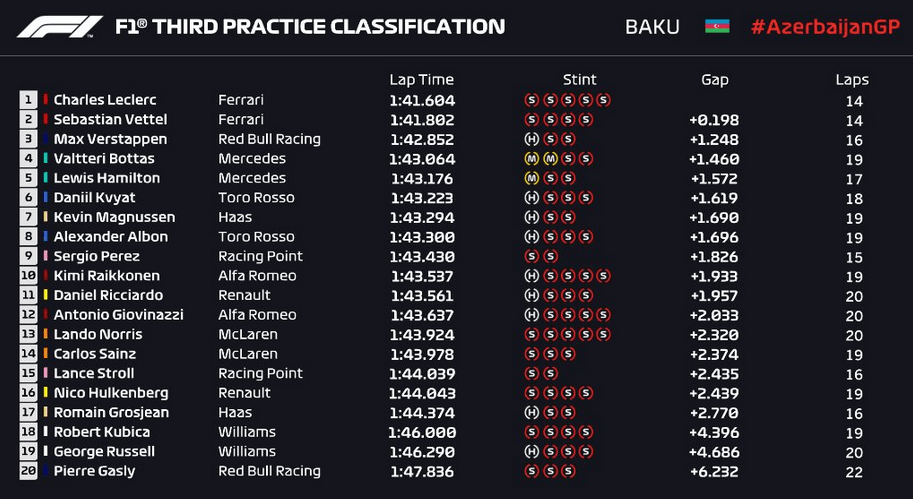This screenshot has width=913, height=499.
Task: Click Perez's first soft tyre icon
Action: pos(531,256)
